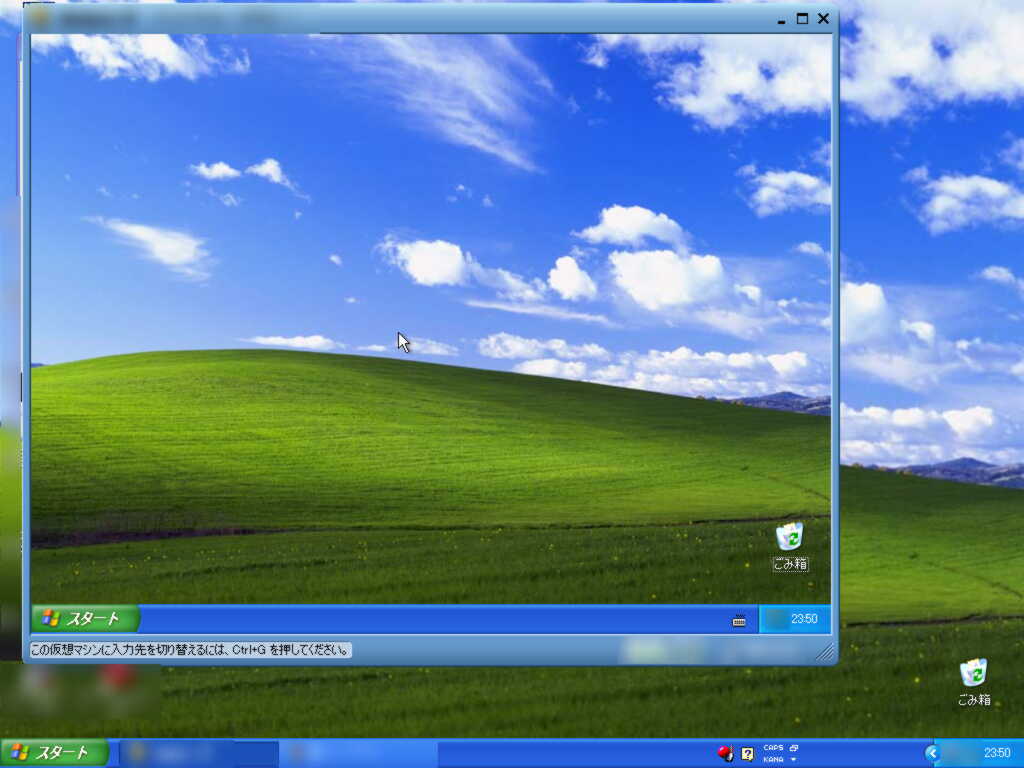The width and height of the screenshot is (1024, 768).
Task: Open the host スタート menu on the bottom taskbar
Action: tap(55, 753)
